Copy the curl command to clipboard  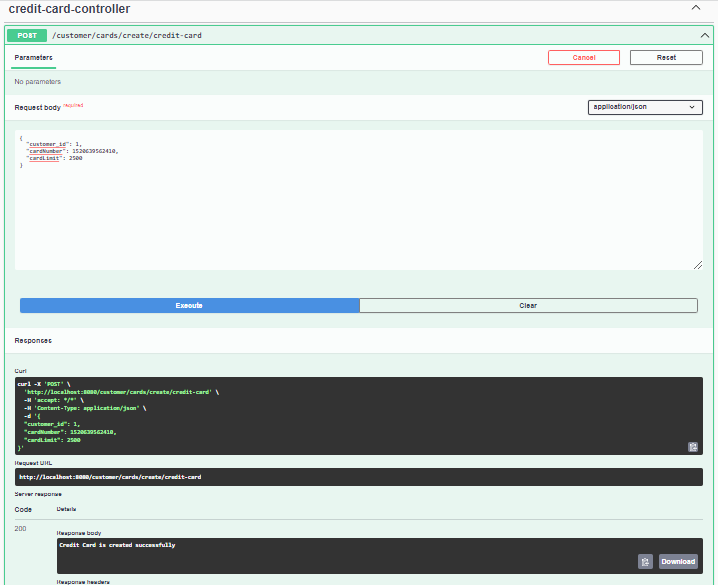(x=693, y=447)
